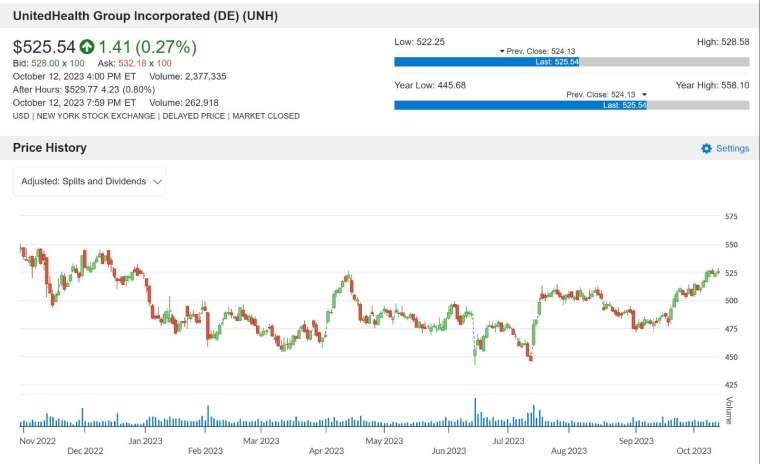Click the NEW YORK STOCK EXCHANGE text

click(x=96, y=116)
